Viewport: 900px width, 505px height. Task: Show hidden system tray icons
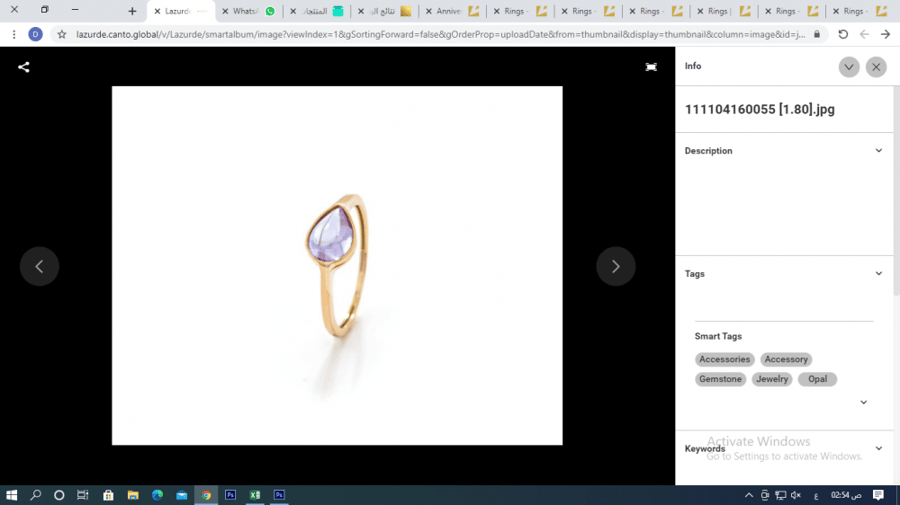pos(748,495)
